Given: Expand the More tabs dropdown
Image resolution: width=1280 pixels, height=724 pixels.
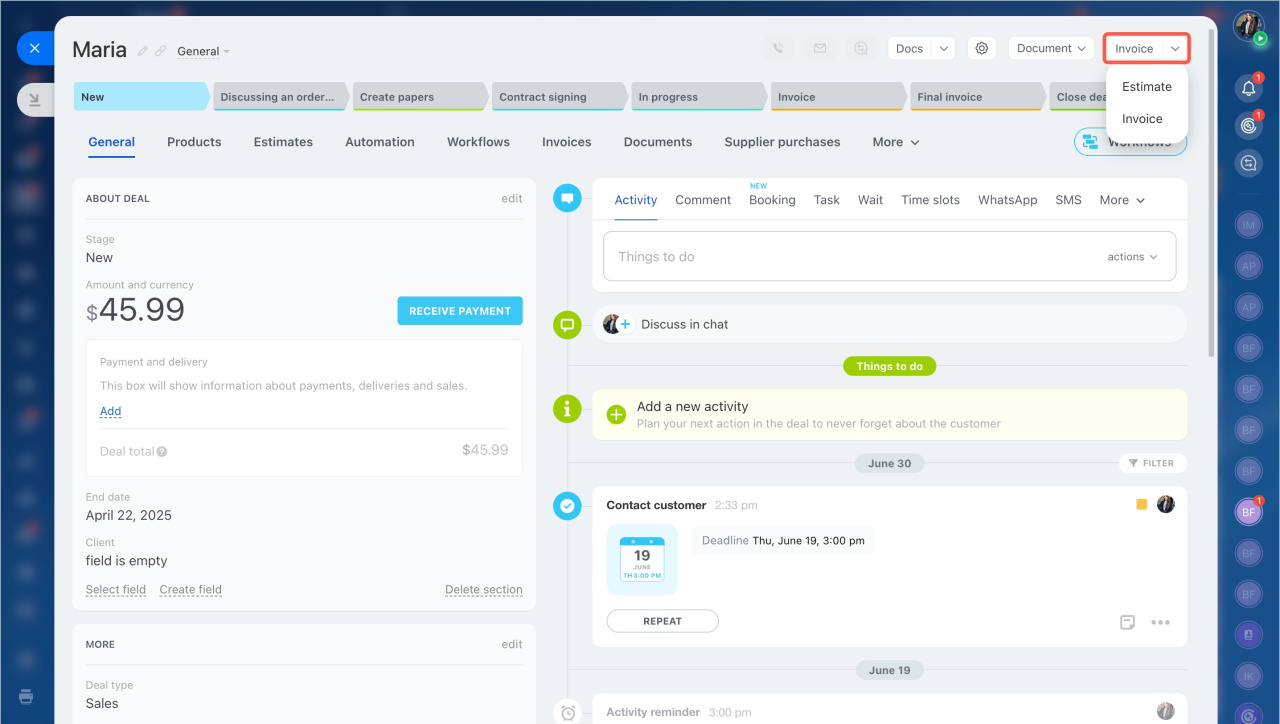Looking at the screenshot, I should (895, 142).
